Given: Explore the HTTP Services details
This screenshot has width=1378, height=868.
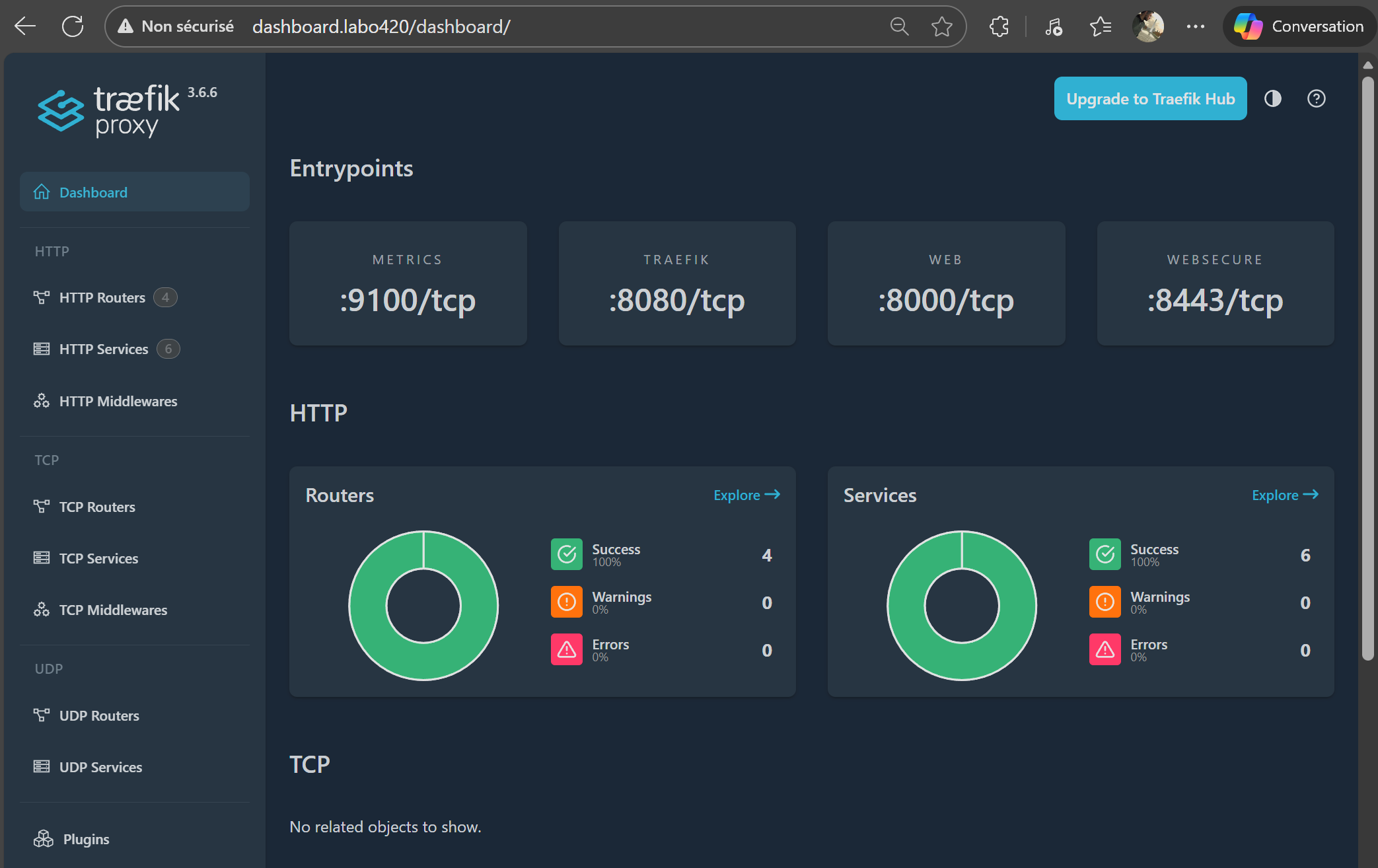Looking at the screenshot, I should tap(1284, 495).
